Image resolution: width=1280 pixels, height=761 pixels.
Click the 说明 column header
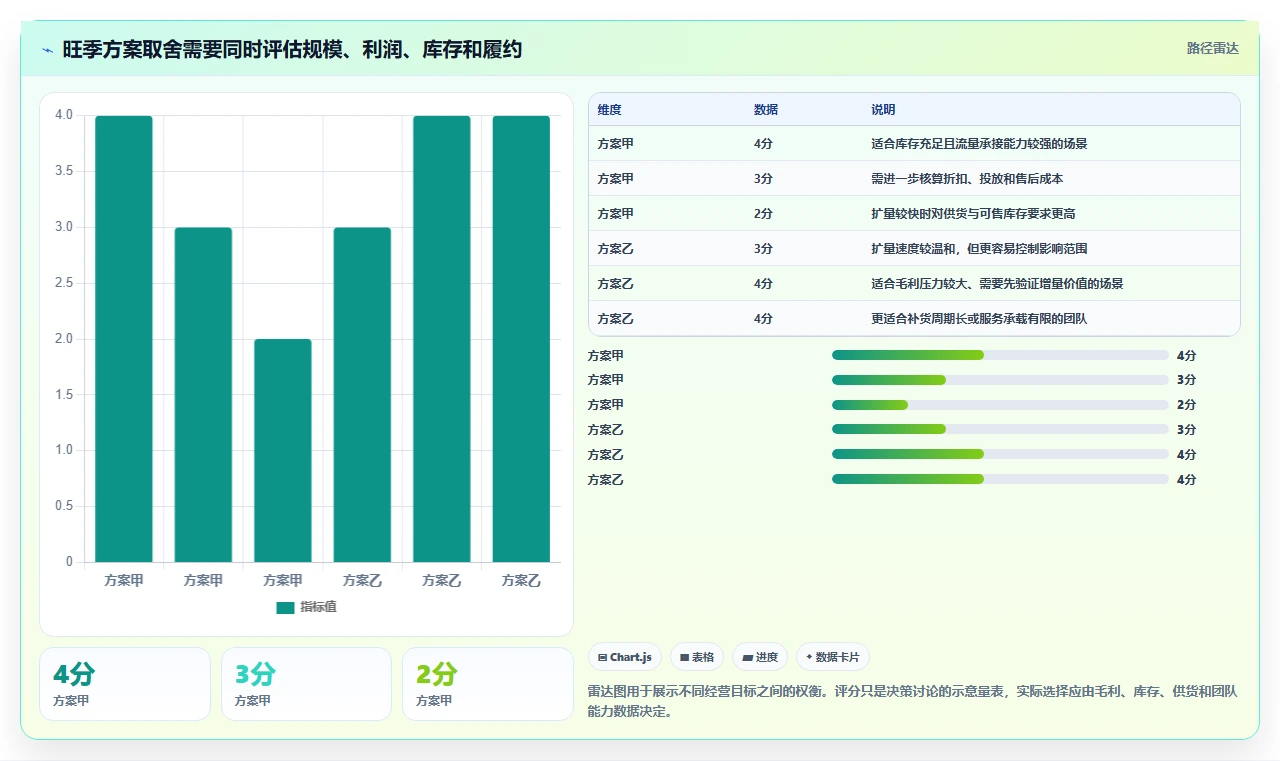(883, 110)
